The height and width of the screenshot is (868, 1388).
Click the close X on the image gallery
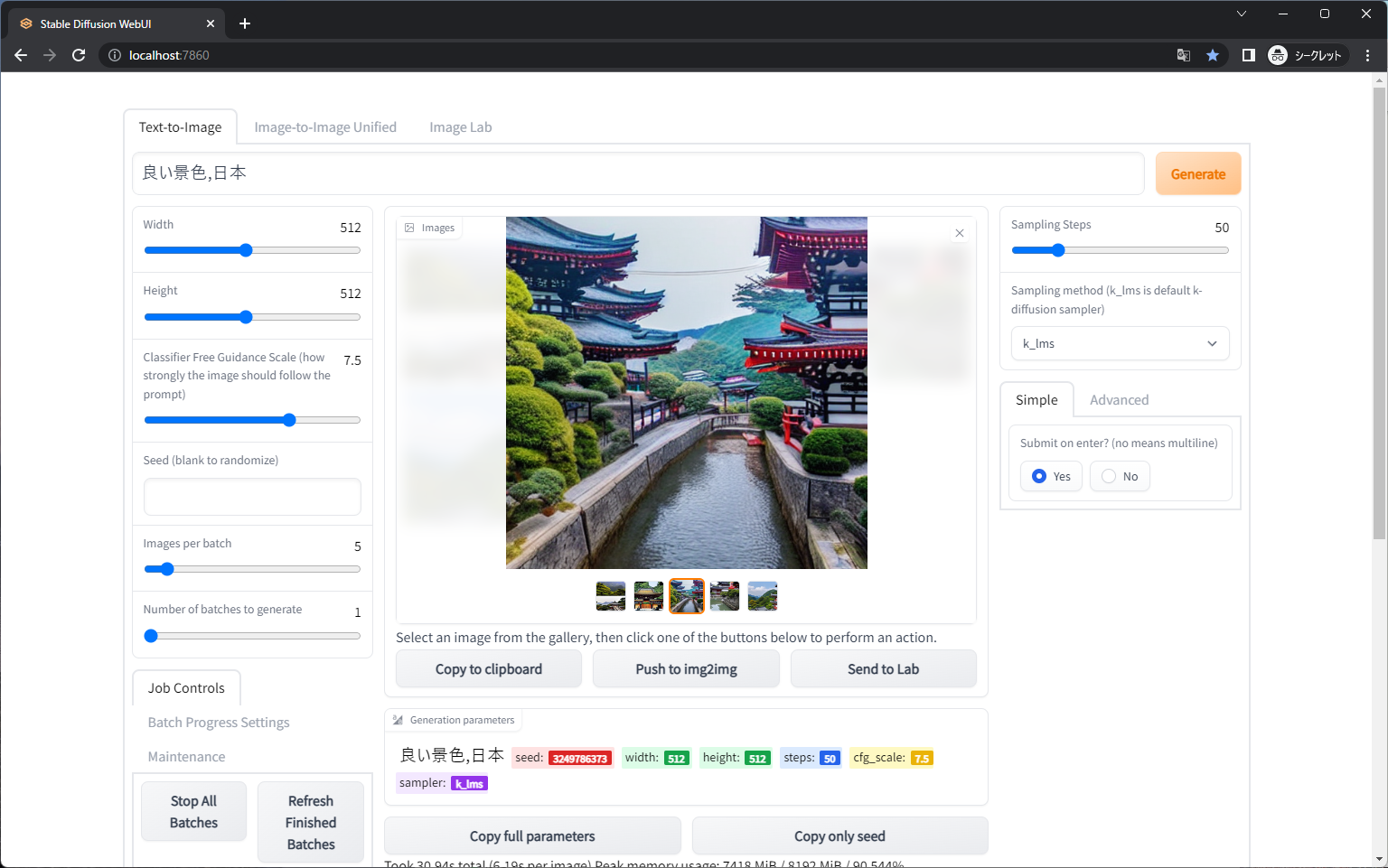959,232
